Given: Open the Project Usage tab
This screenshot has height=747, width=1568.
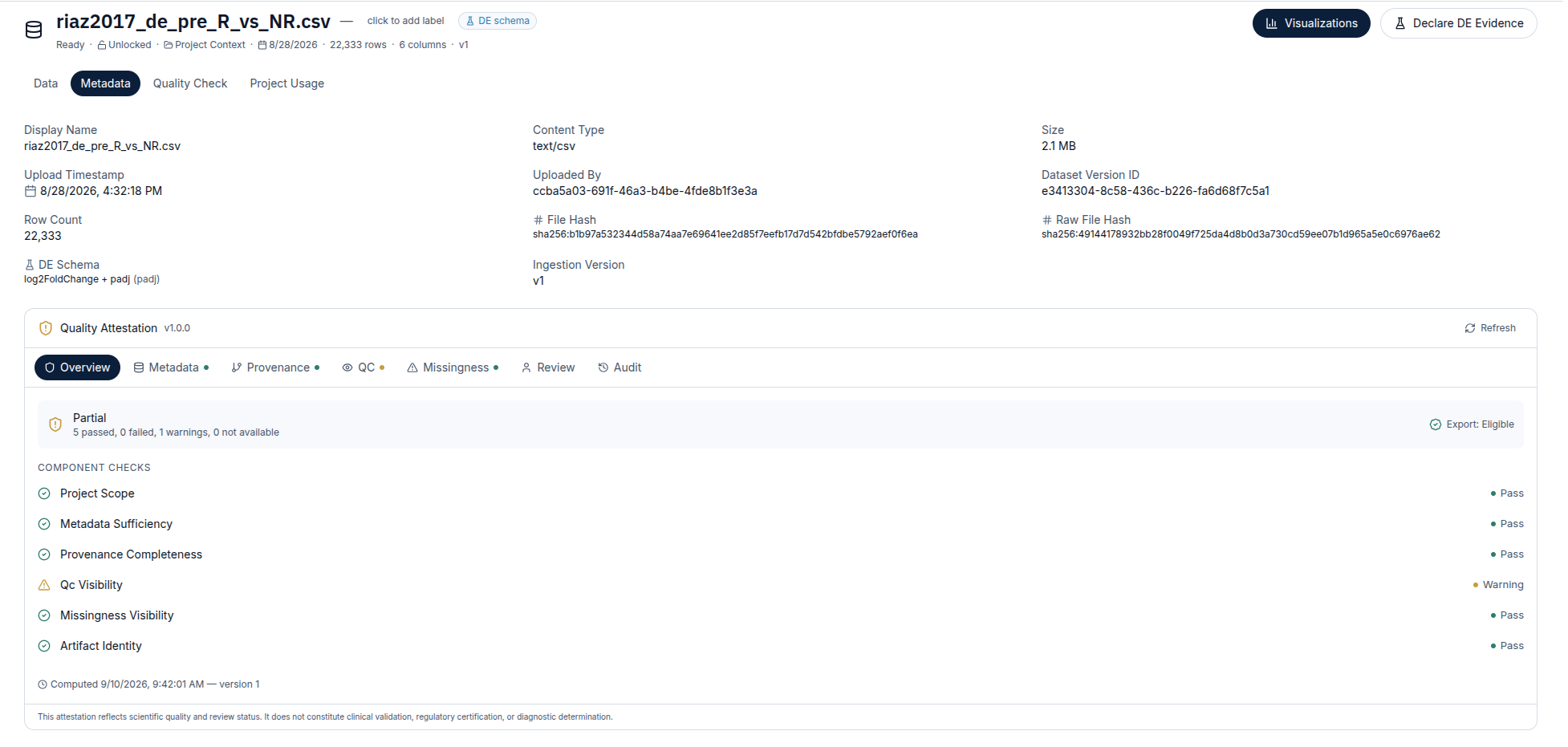Looking at the screenshot, I should (x=286, y=83).
